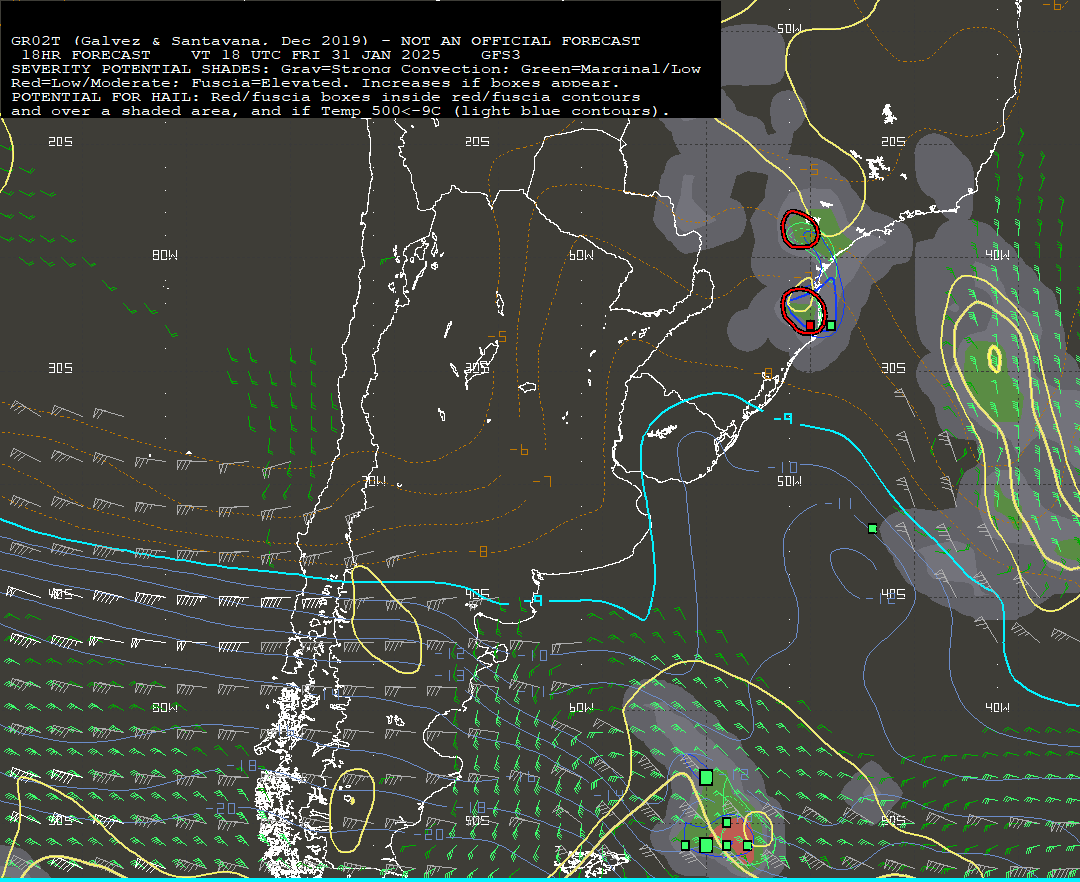The width and height of the screenshot is (1080, 882).
Task: Click the lower '40W' longitude label
Action: click(x=997, y=707)
